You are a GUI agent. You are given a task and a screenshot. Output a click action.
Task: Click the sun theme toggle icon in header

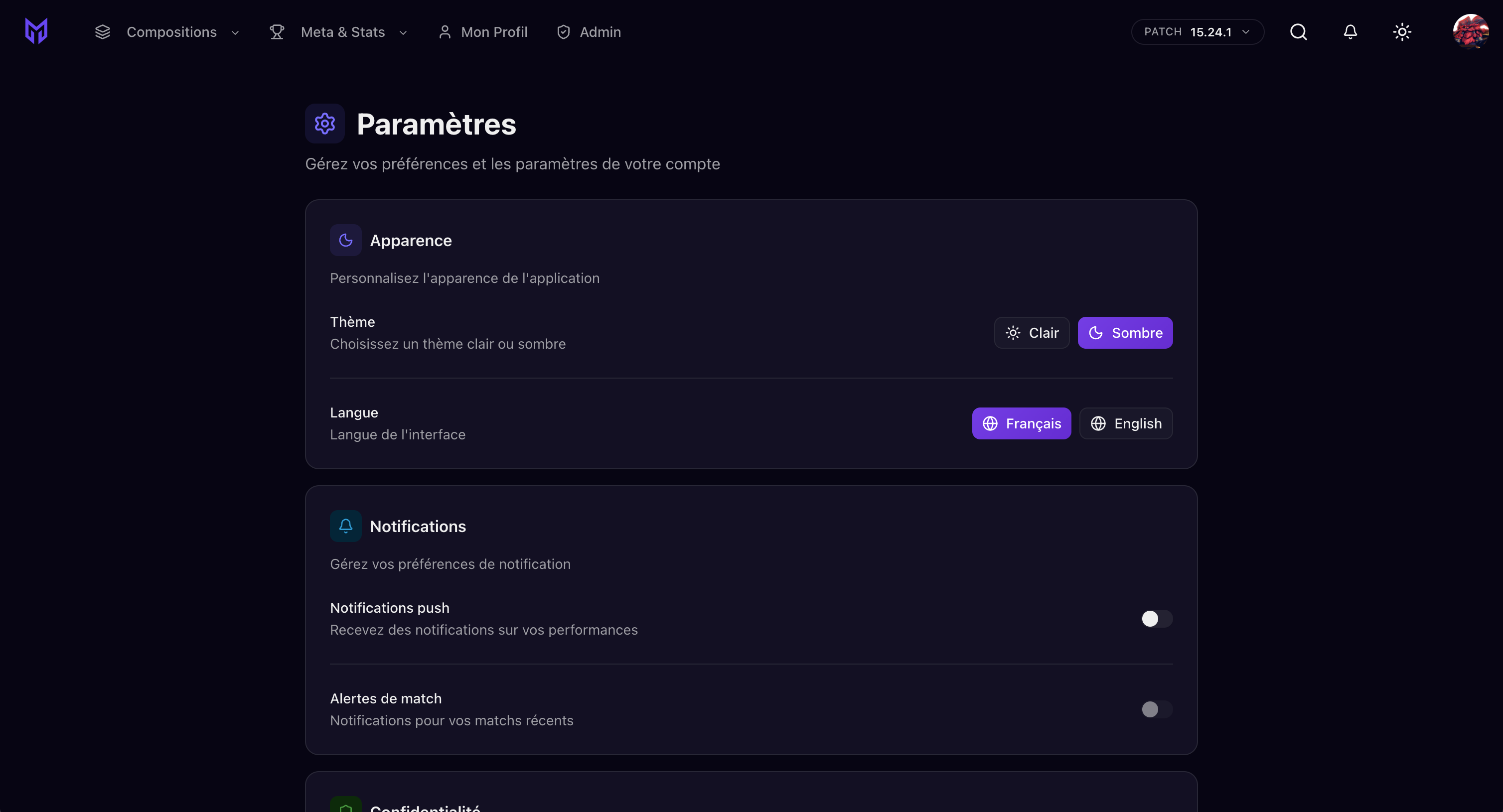point(1402,32)
